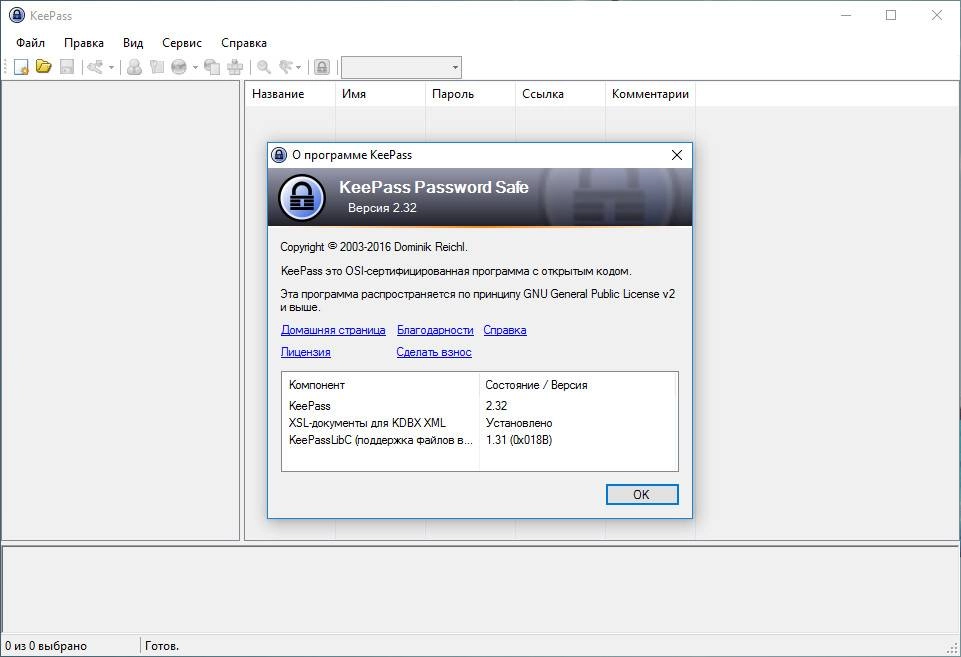Click the Готов. status bar text
Screen dimensions: 961x657
tap(162, 646)
